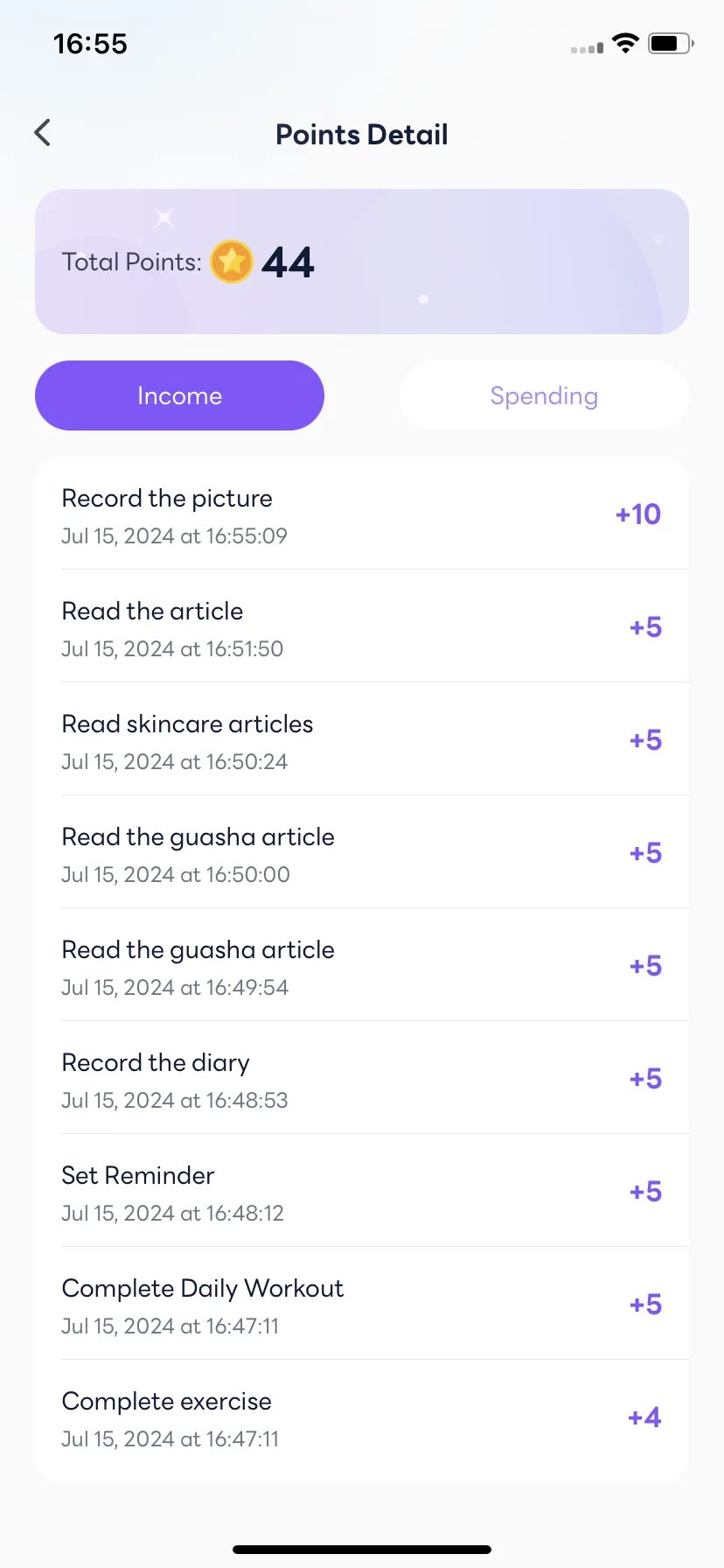The image size is (724, 1568).
Task: Select the Read the article entry
Action: (x=362, y=626)
